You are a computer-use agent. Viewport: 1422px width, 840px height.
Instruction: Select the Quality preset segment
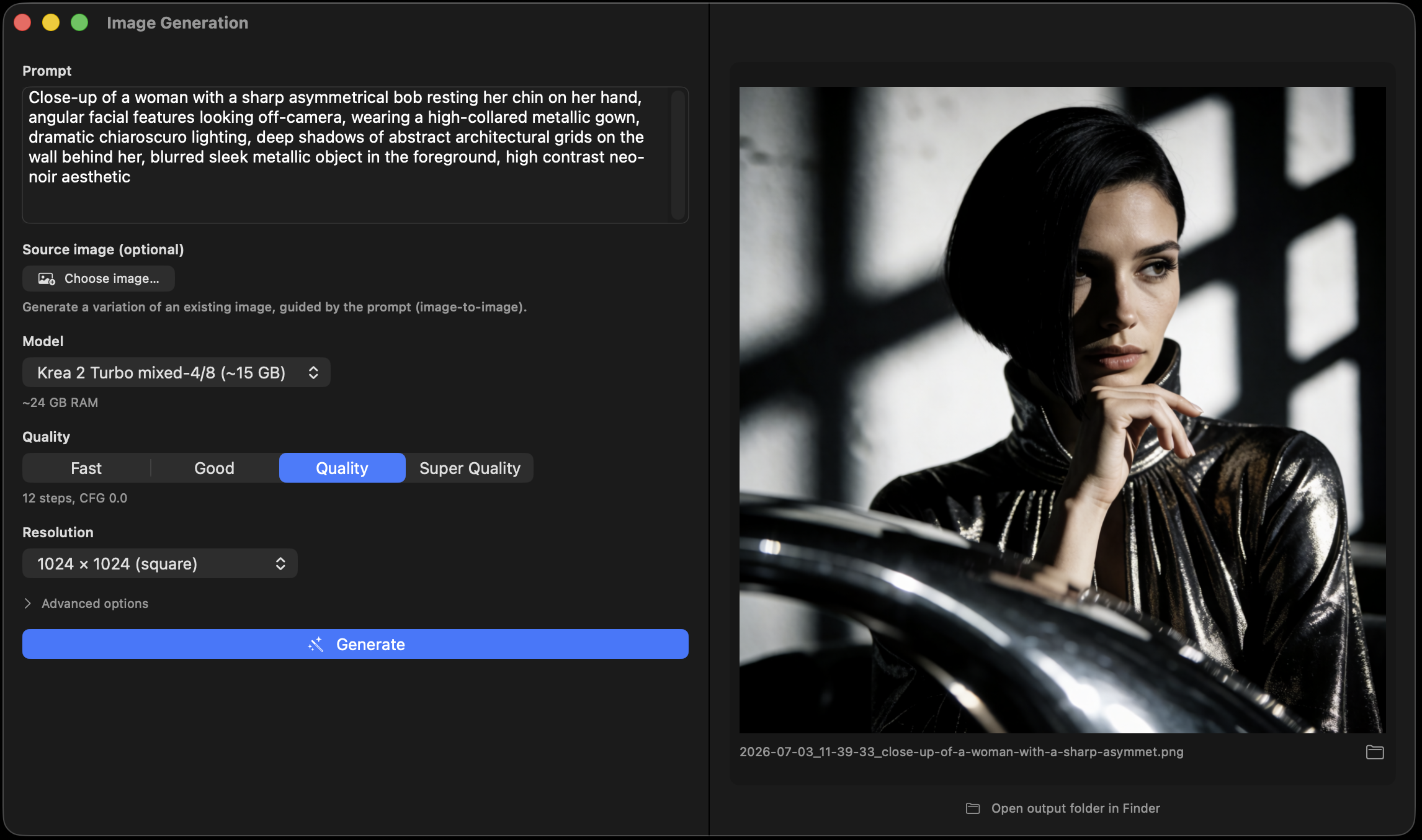coord(342,468)
